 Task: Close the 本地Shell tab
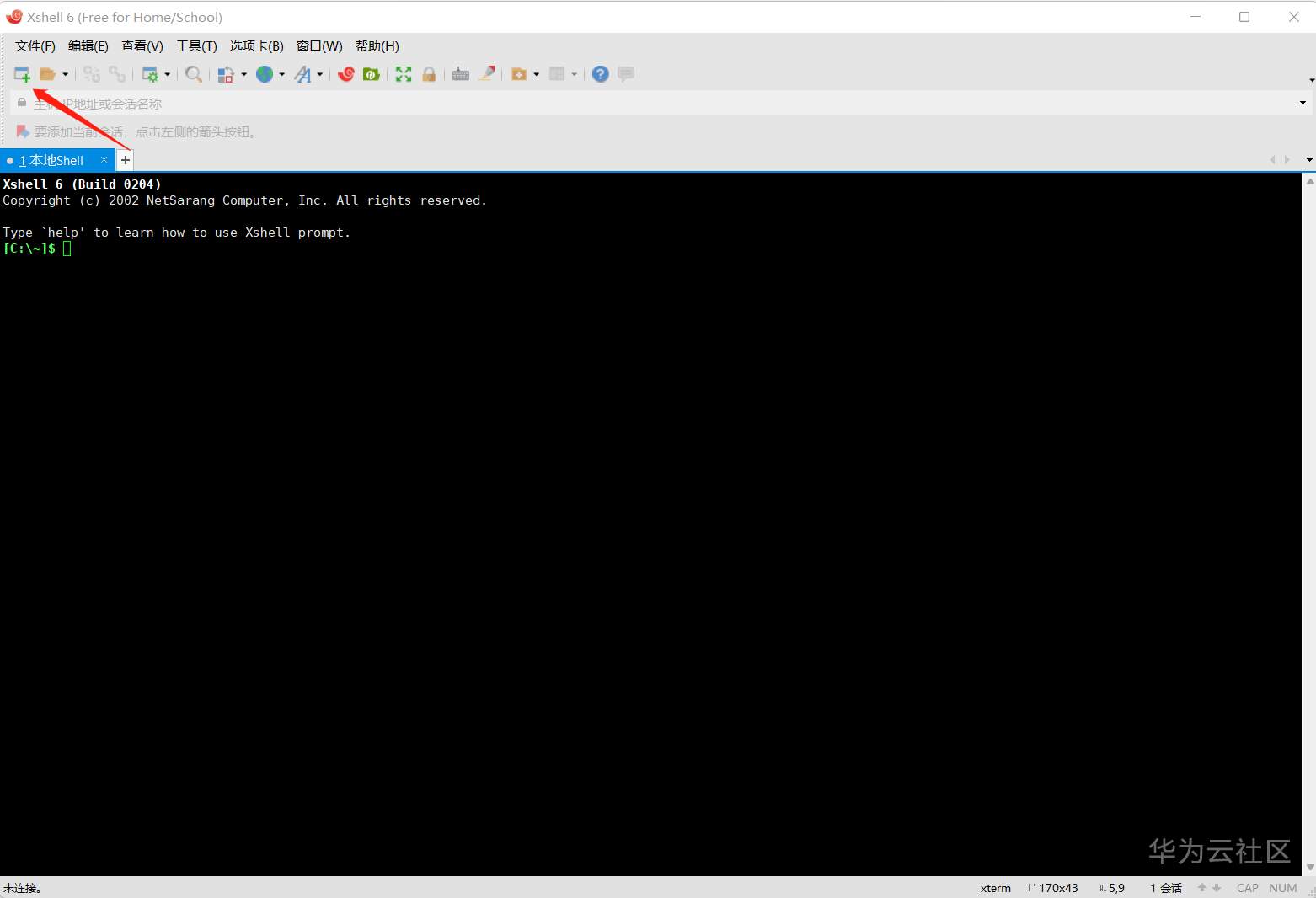[104, 159]
